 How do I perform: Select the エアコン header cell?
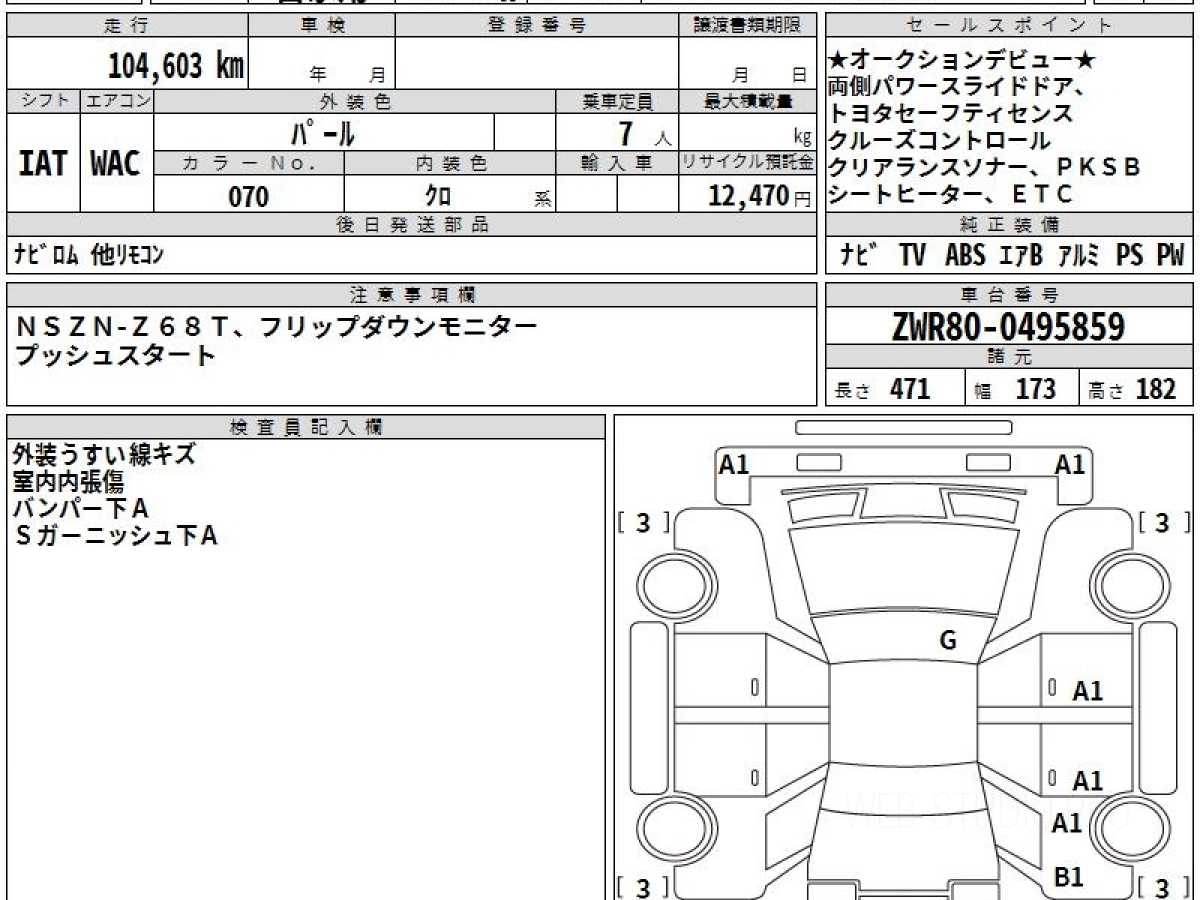point(117,101)
